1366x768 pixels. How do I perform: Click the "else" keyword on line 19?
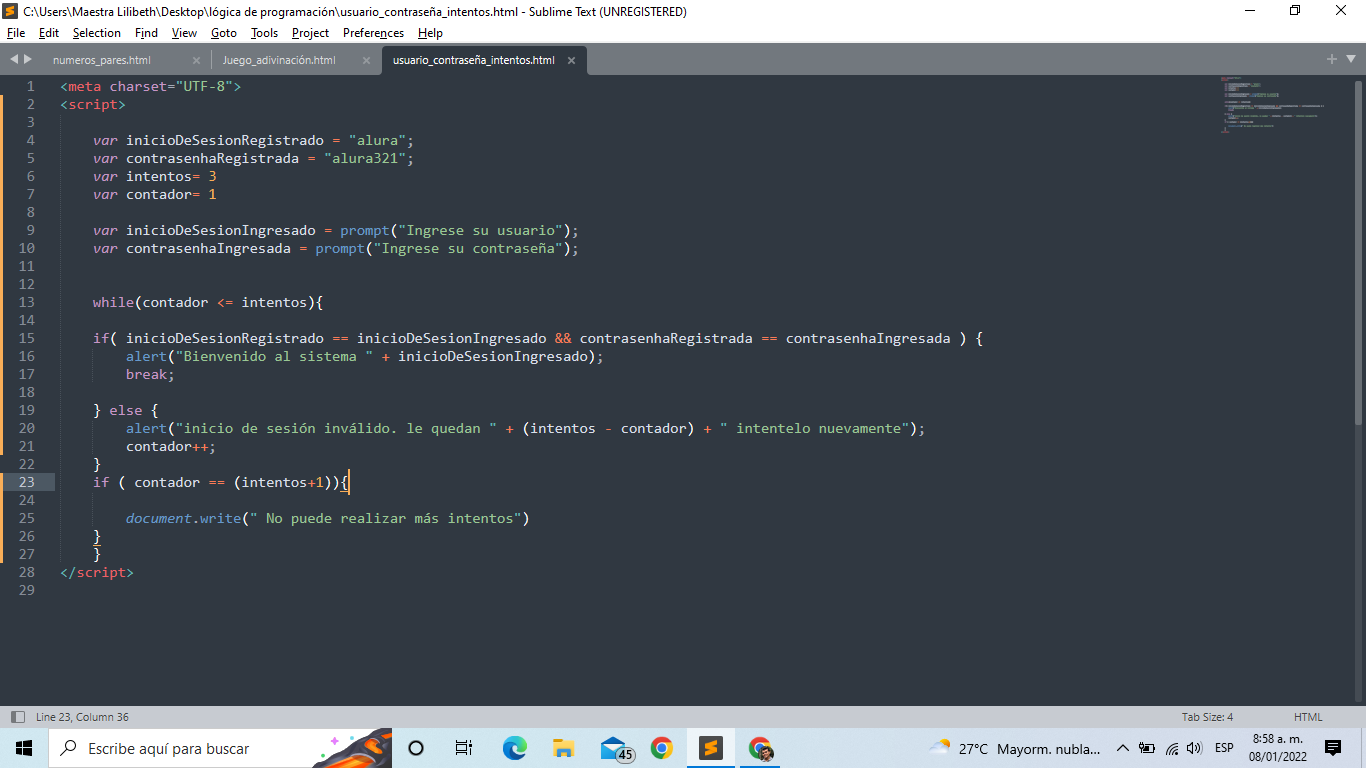tap(126, 410)
